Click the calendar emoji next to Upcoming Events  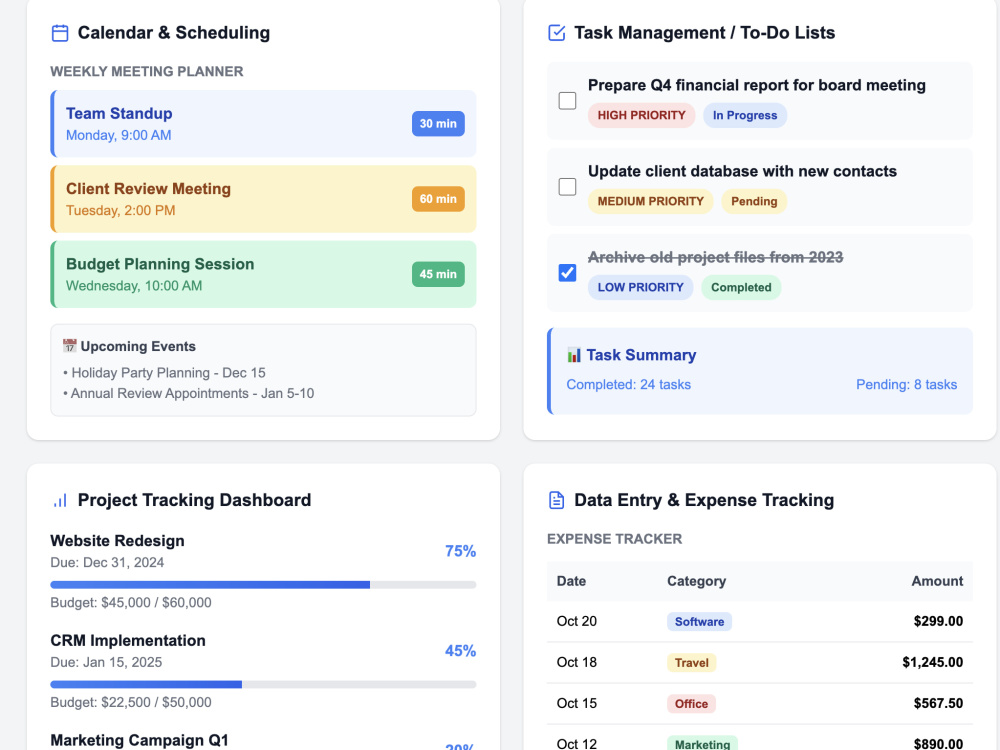(x=70, y=346)
